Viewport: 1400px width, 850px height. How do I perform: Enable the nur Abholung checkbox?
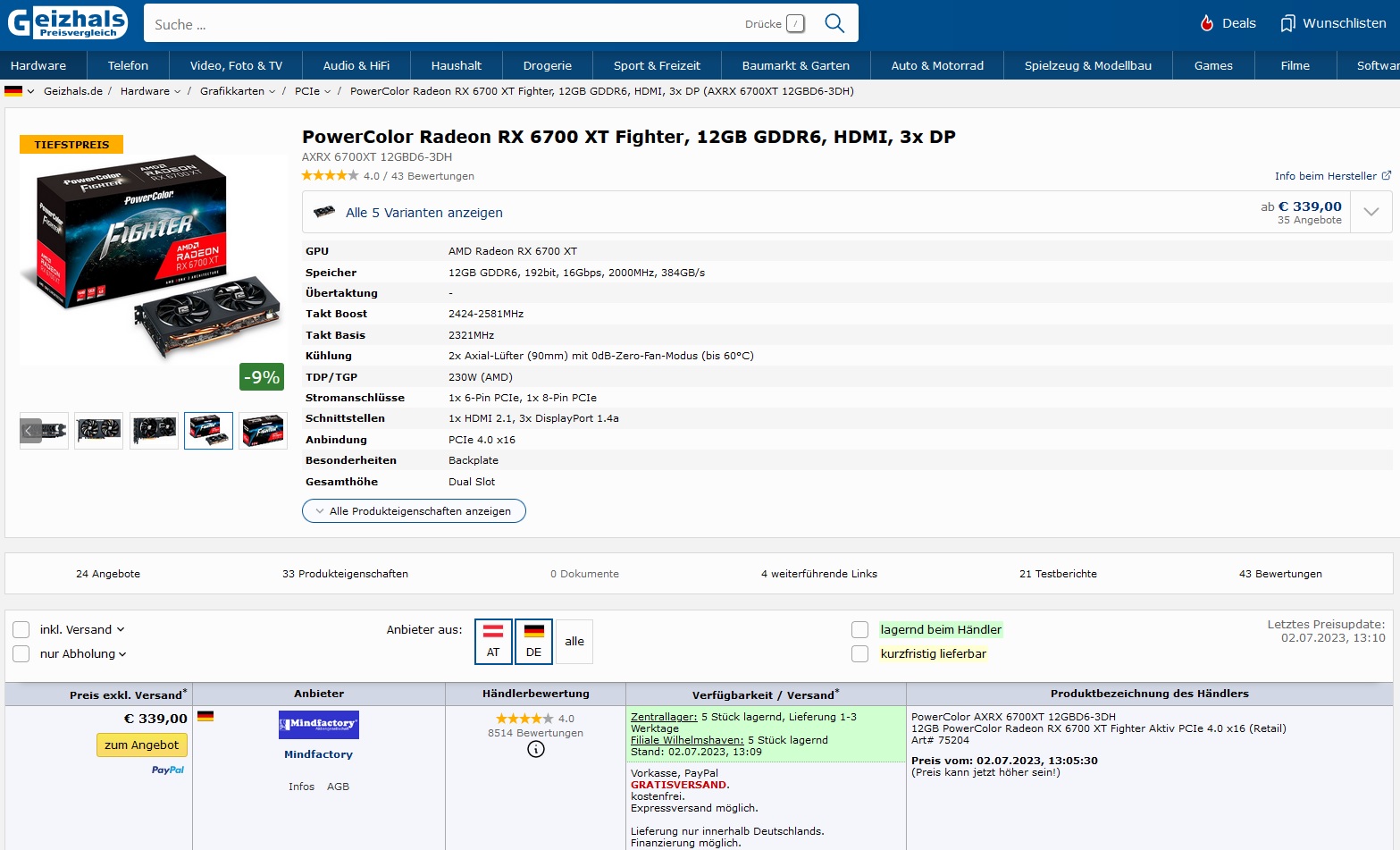click(21, 653)
